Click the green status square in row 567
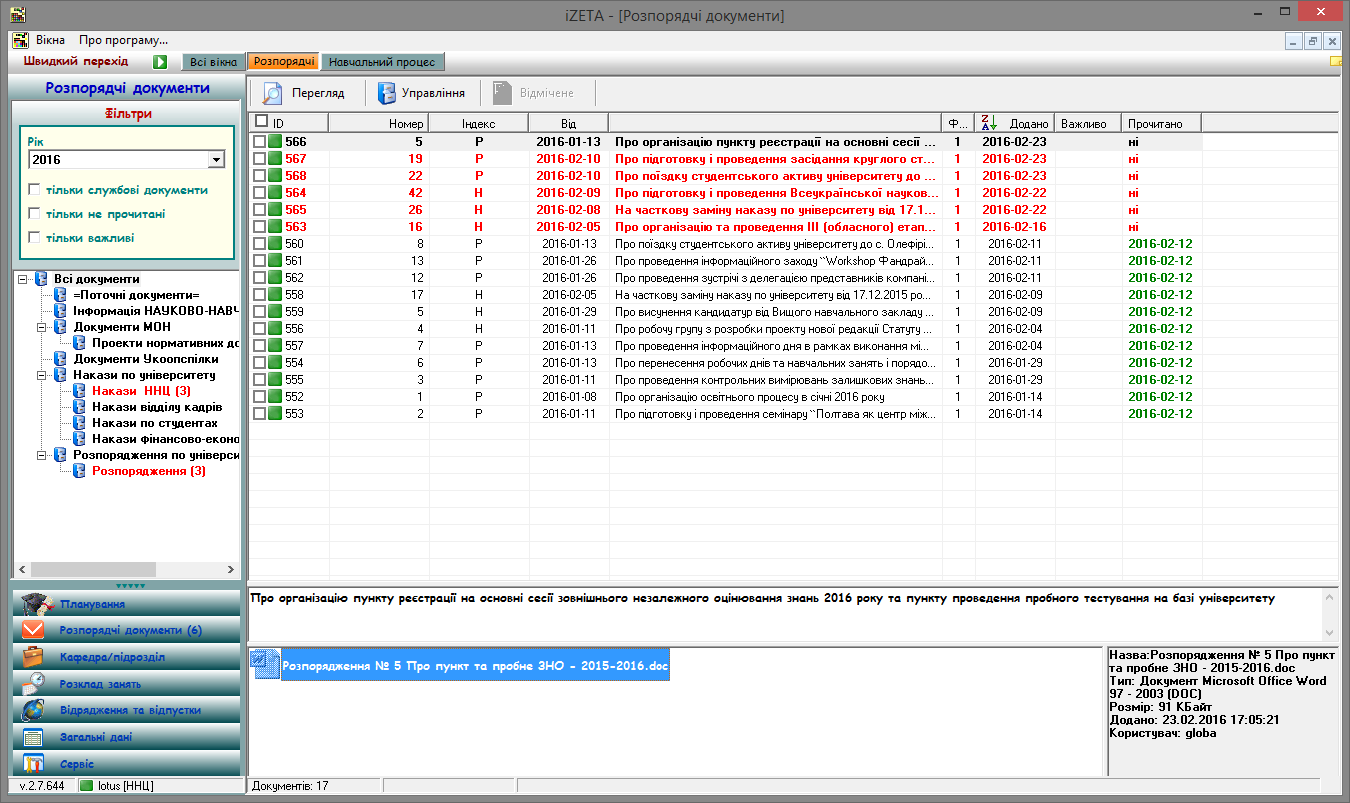The width and height of the screenshot is (1350, 803). pos(275,159)
